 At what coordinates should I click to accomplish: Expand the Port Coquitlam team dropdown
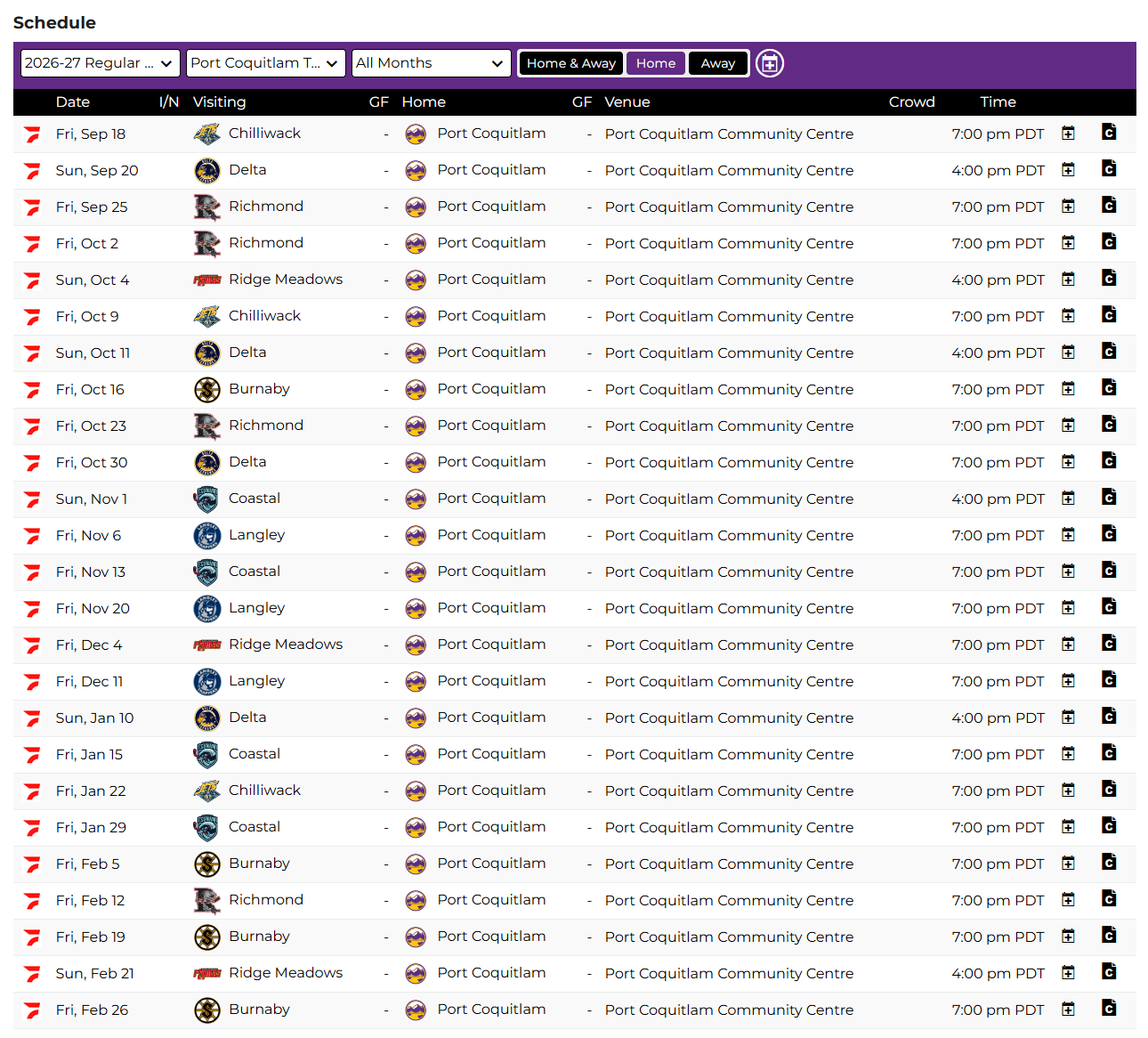265,63
